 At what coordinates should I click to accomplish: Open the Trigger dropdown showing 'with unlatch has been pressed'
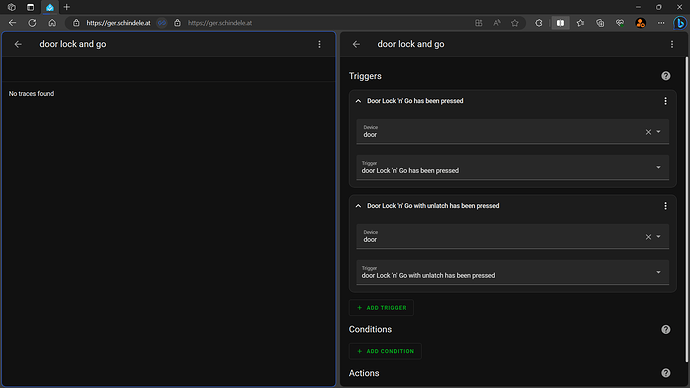click(x=512, y=272)
